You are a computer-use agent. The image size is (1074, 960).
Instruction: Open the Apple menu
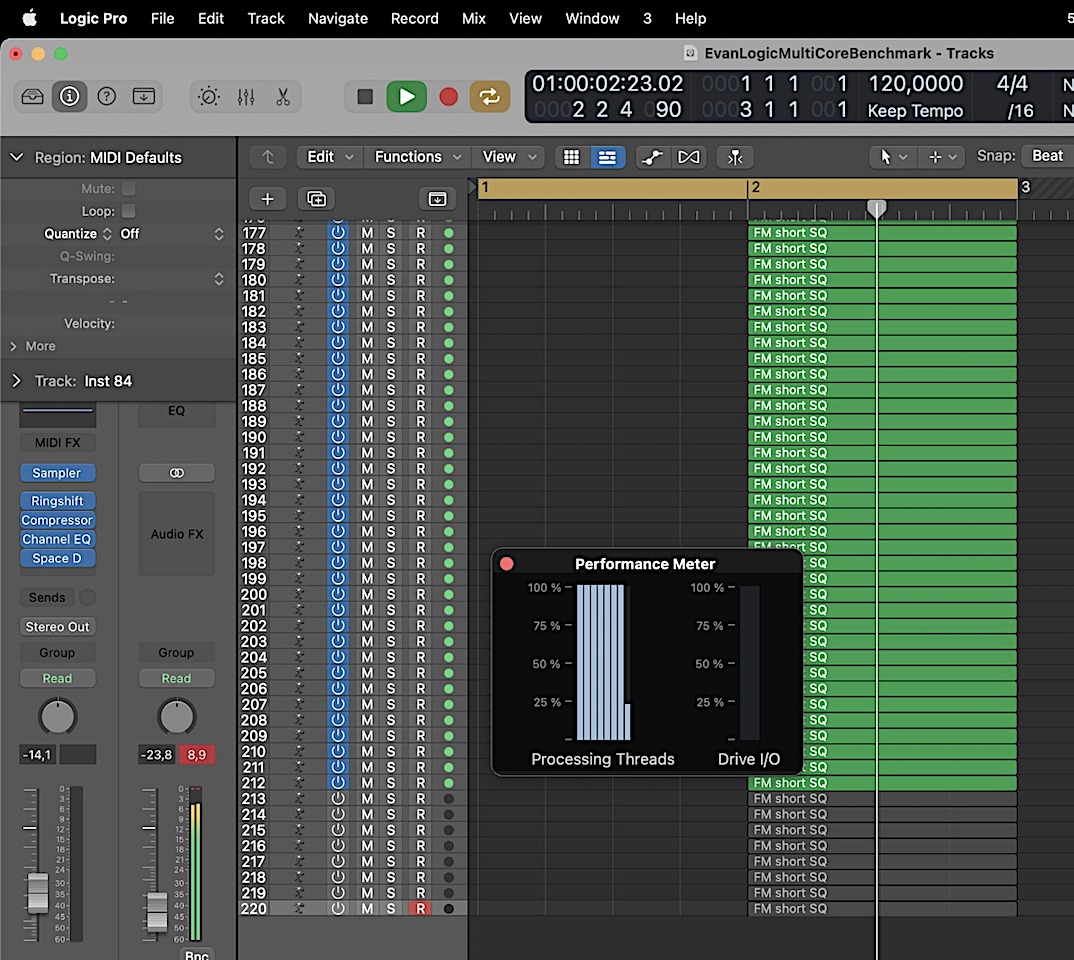coord(29,18)
